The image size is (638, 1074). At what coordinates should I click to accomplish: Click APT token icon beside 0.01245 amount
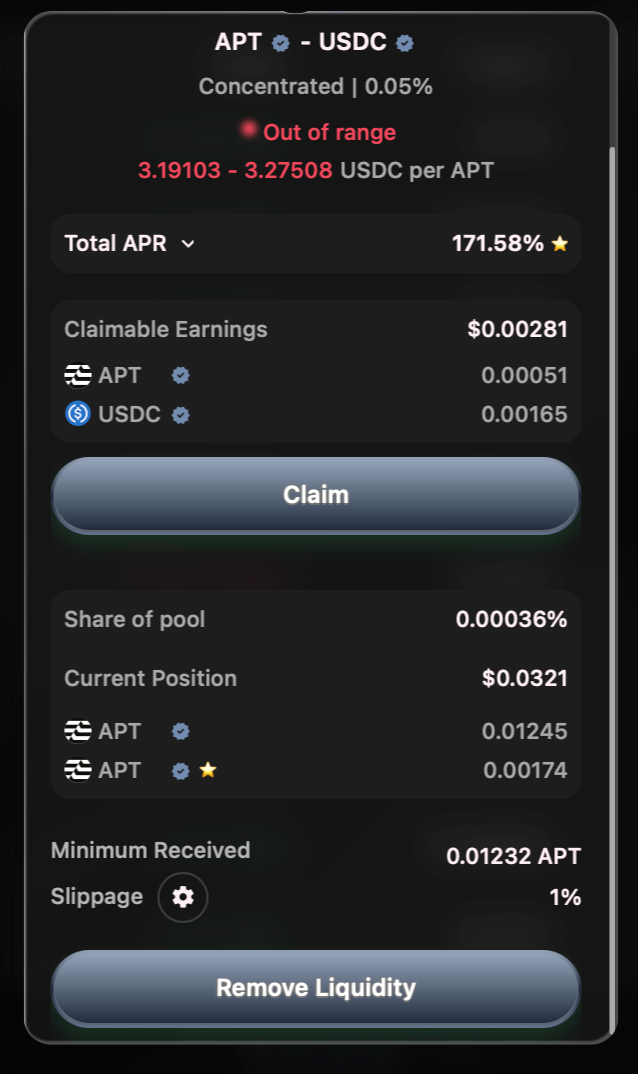78,731
